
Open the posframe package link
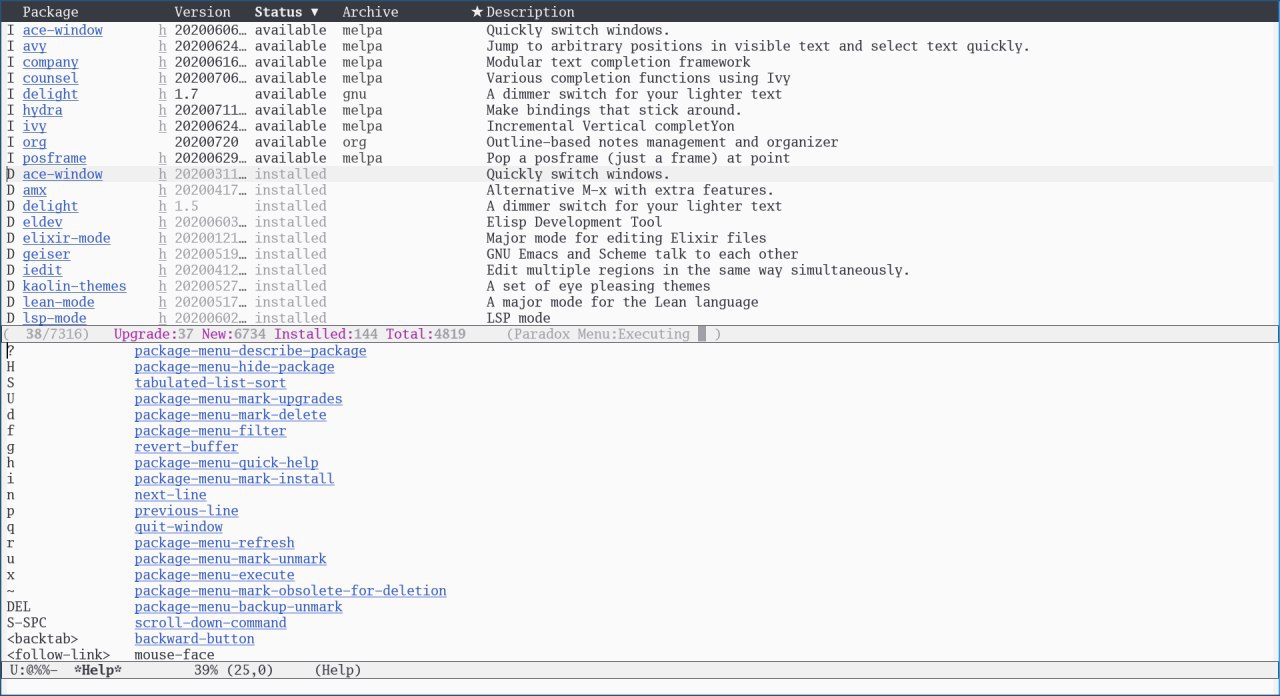tap(54, 158)
